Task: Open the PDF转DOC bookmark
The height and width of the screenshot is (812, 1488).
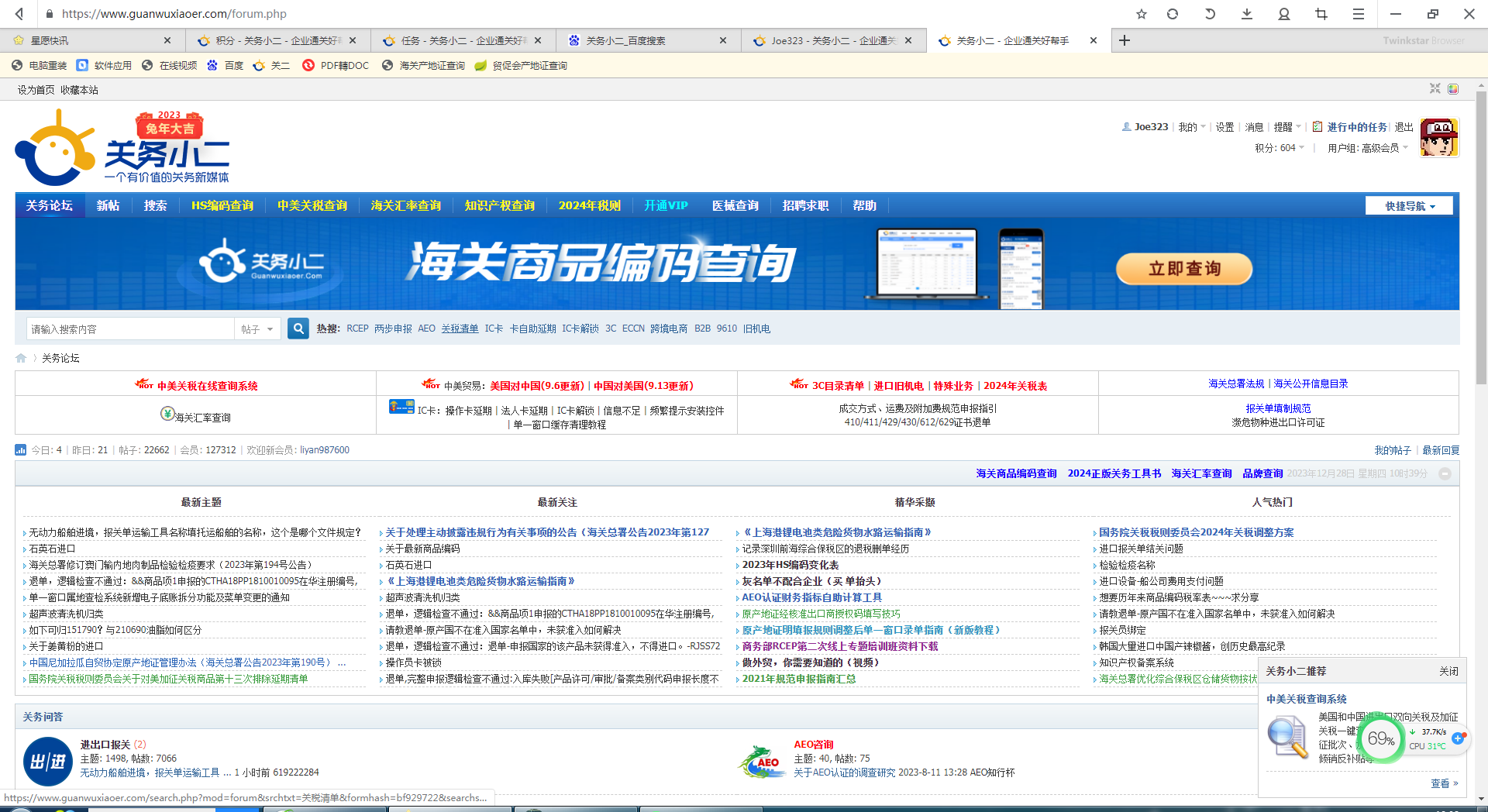Action: 336,66
